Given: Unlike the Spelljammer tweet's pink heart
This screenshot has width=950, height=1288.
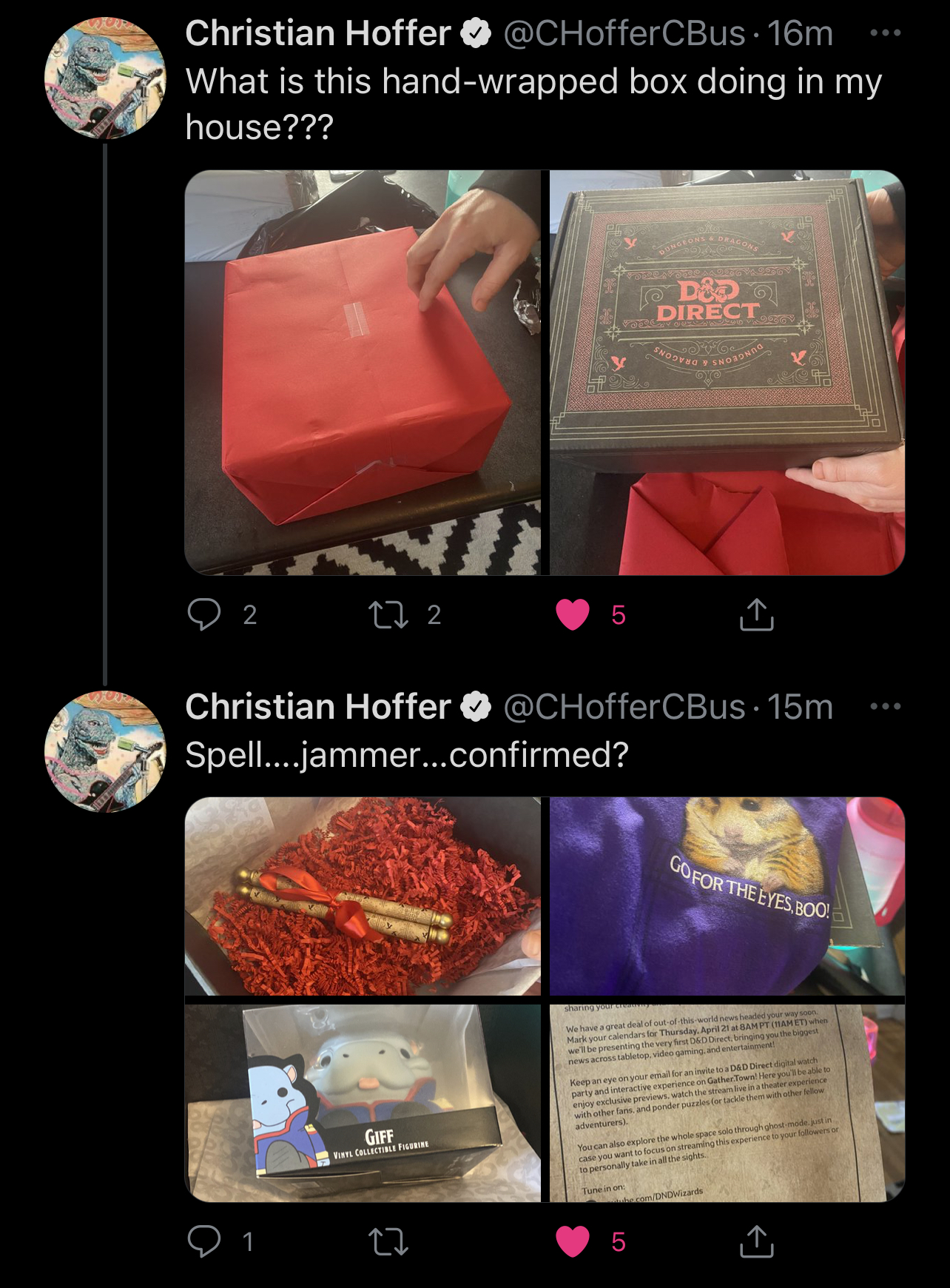Looking at the screenshot, I should coord(572,1241).
